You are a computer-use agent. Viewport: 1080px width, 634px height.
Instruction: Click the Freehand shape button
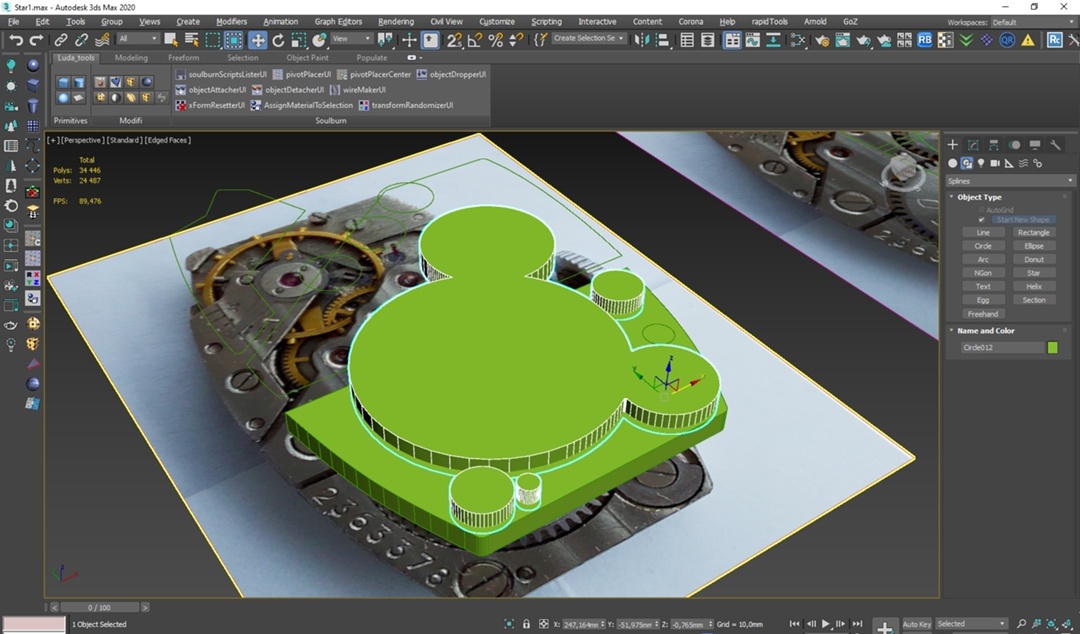983,314
